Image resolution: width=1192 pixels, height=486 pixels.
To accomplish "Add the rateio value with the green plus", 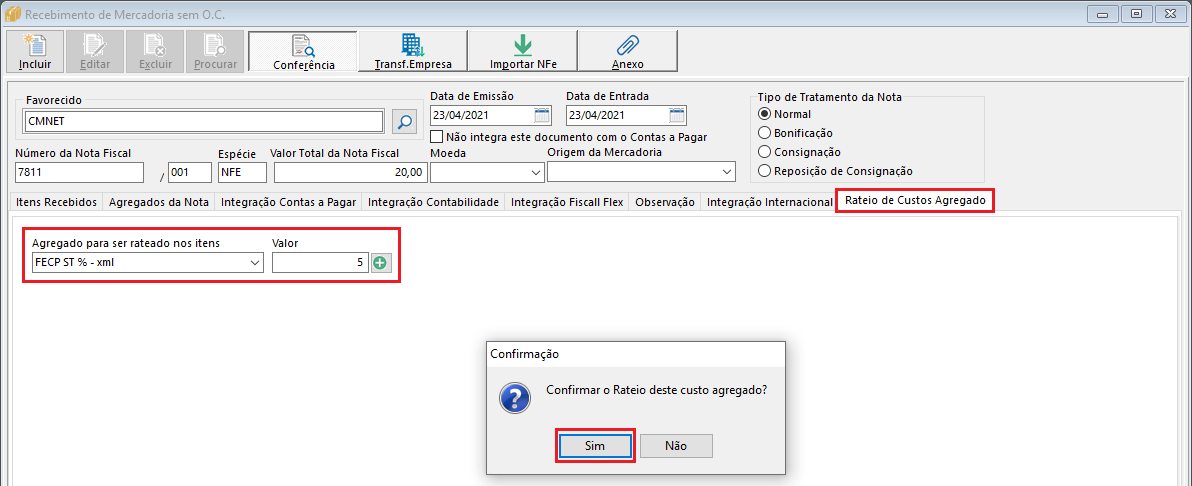I will pos(379,263).
